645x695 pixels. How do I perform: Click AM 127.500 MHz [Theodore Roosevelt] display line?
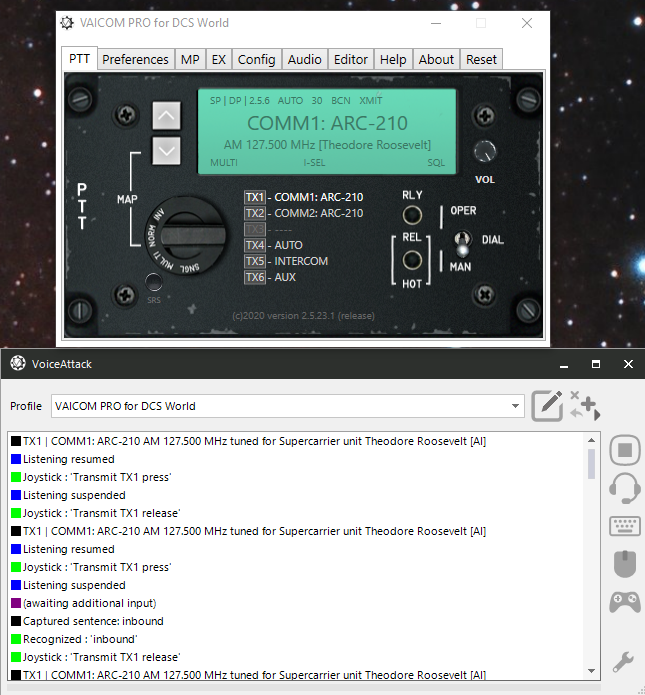327,145
